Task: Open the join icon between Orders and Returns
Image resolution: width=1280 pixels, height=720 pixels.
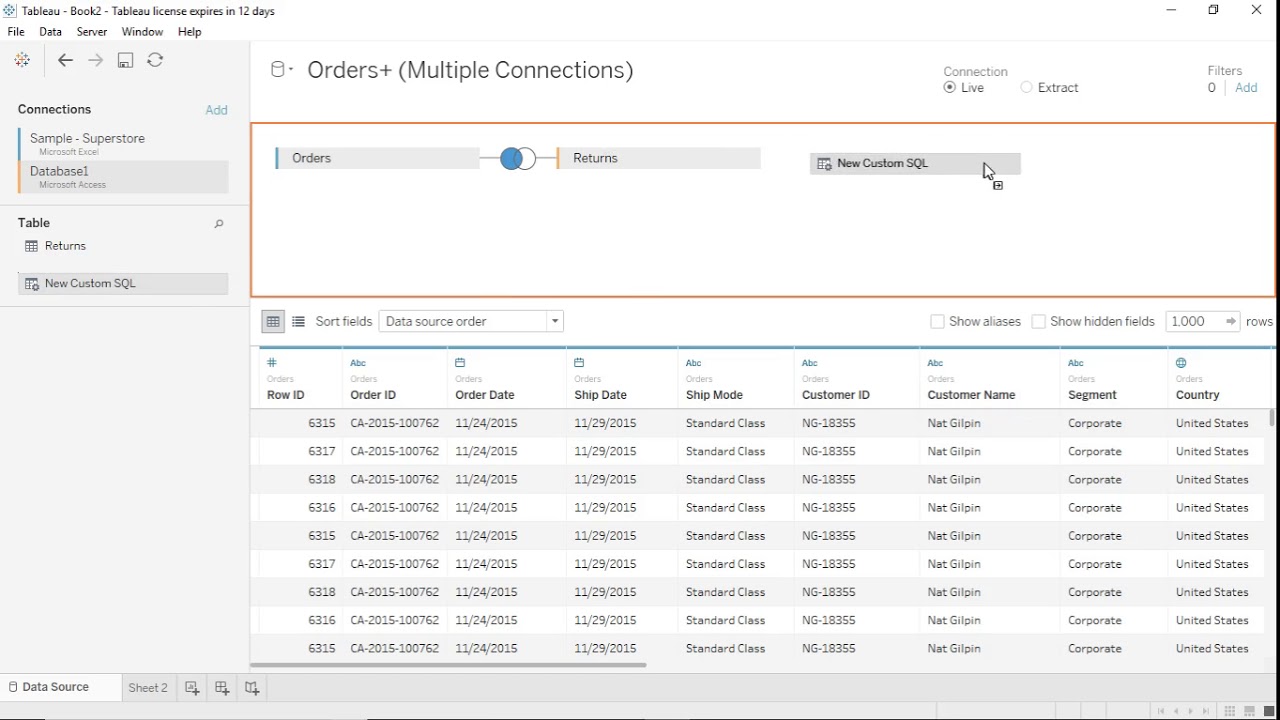Action: coord(518,158)
